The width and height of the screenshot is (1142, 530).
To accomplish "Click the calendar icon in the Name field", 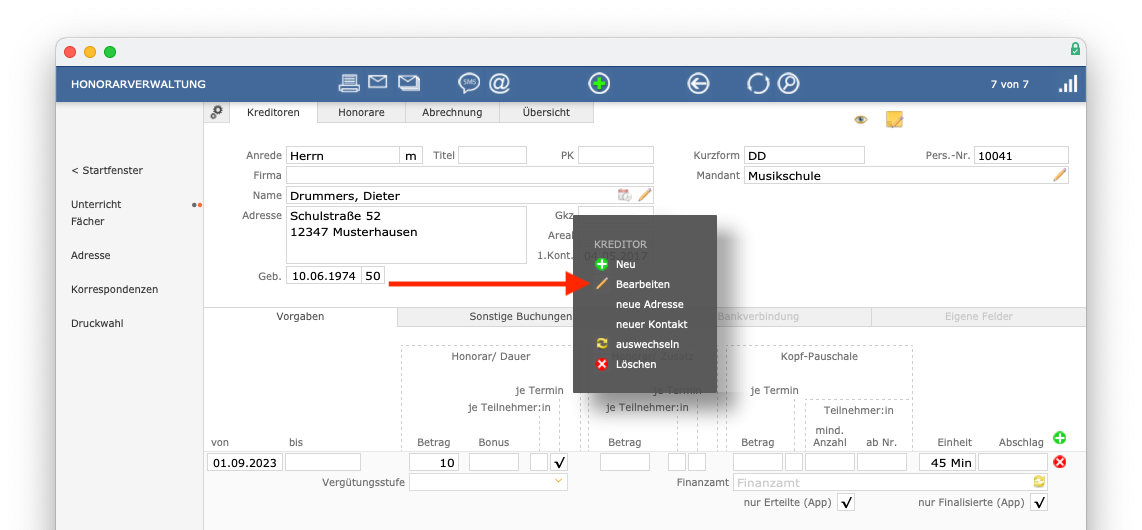I will [x=624, y=194].
